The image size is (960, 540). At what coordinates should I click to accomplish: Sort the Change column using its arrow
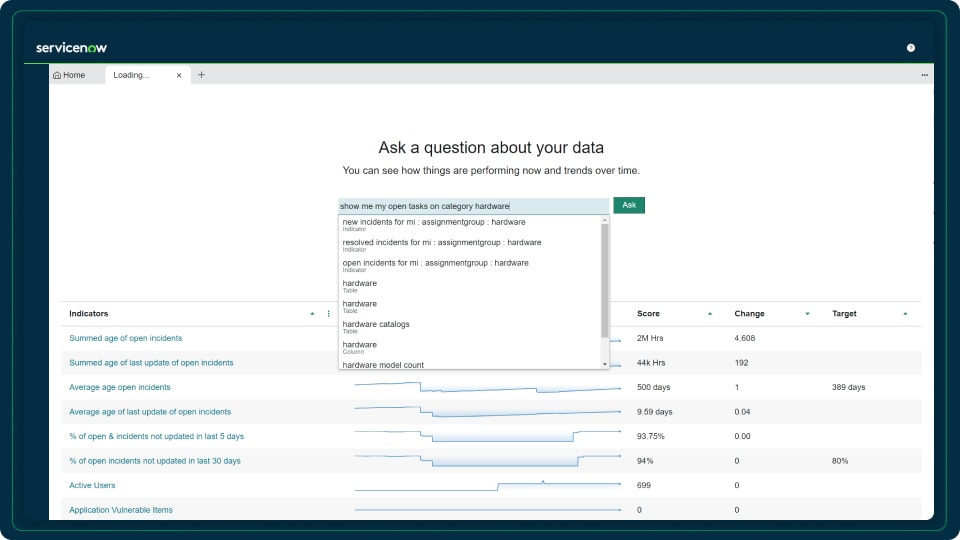coord(807,314)
